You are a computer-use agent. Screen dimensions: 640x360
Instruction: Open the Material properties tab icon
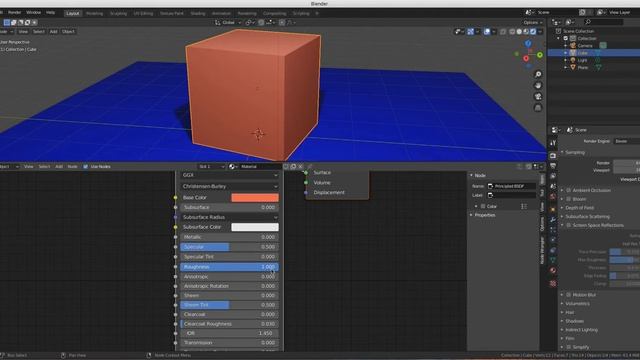pyautogui.click(x=553, y=270)
